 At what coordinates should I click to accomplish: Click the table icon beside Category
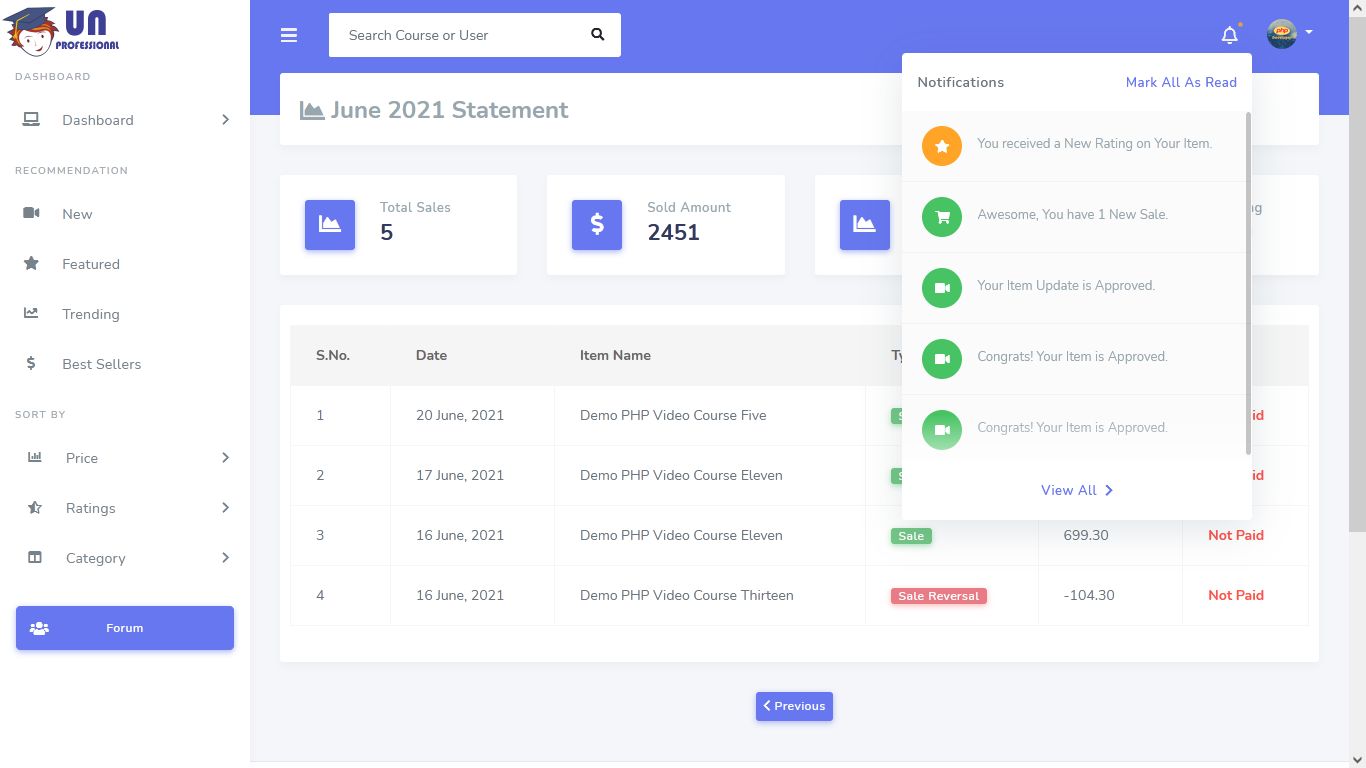[35, 558]
